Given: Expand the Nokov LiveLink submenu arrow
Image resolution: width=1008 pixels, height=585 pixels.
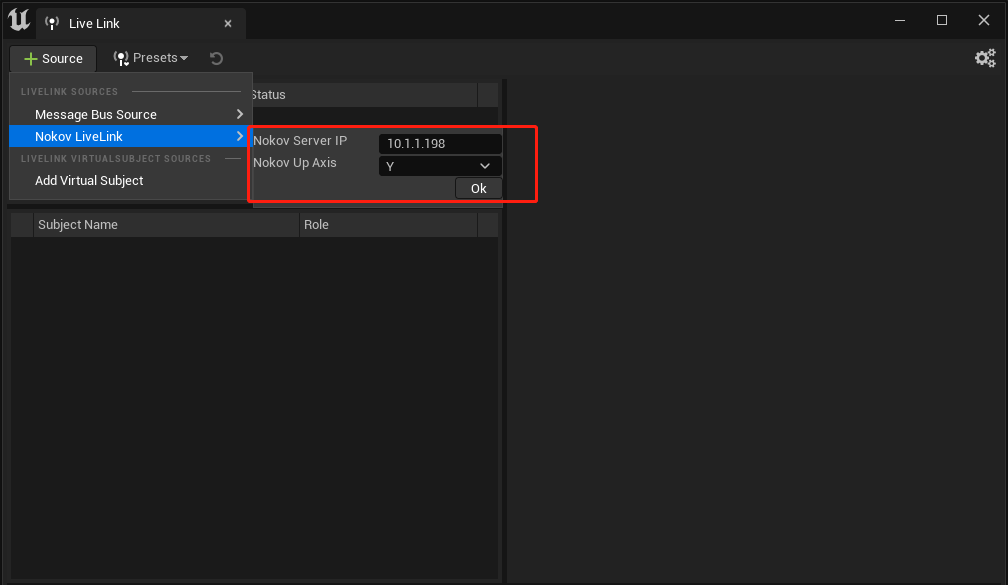Looking at the screenshot, I should tap(240, 136).
